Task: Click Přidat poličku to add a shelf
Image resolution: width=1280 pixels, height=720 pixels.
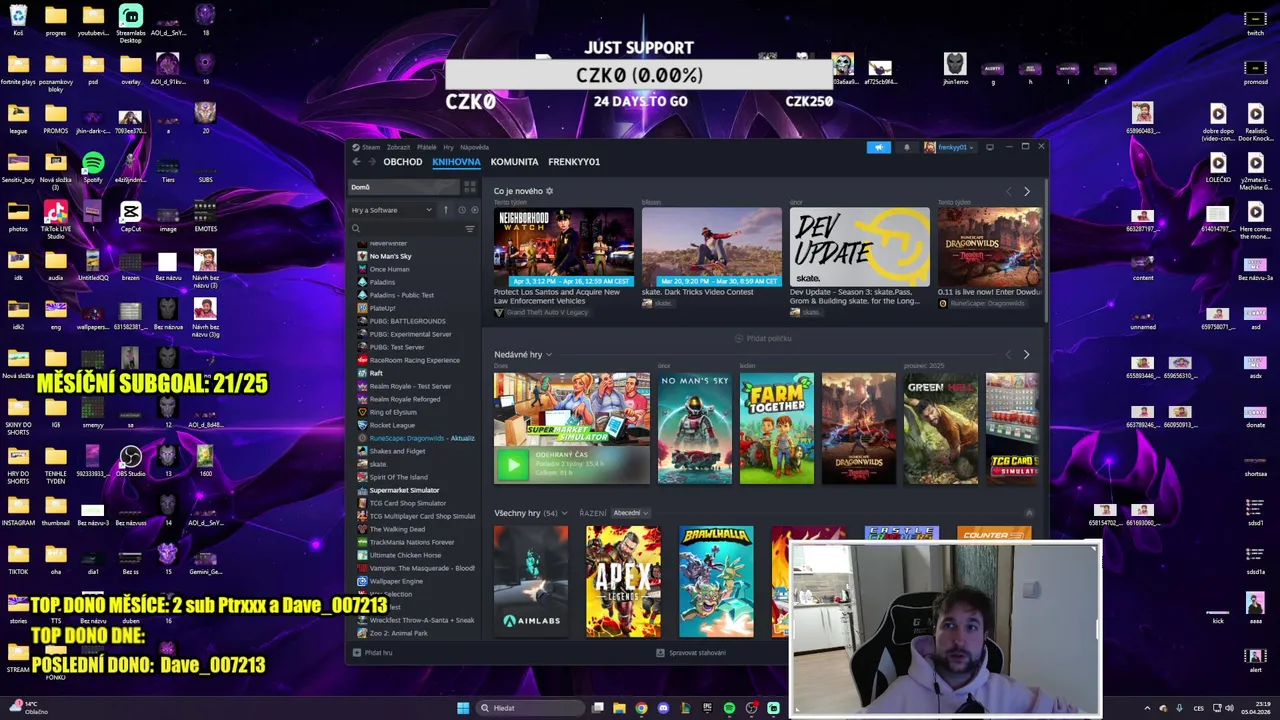Action: tap(763, 339)
